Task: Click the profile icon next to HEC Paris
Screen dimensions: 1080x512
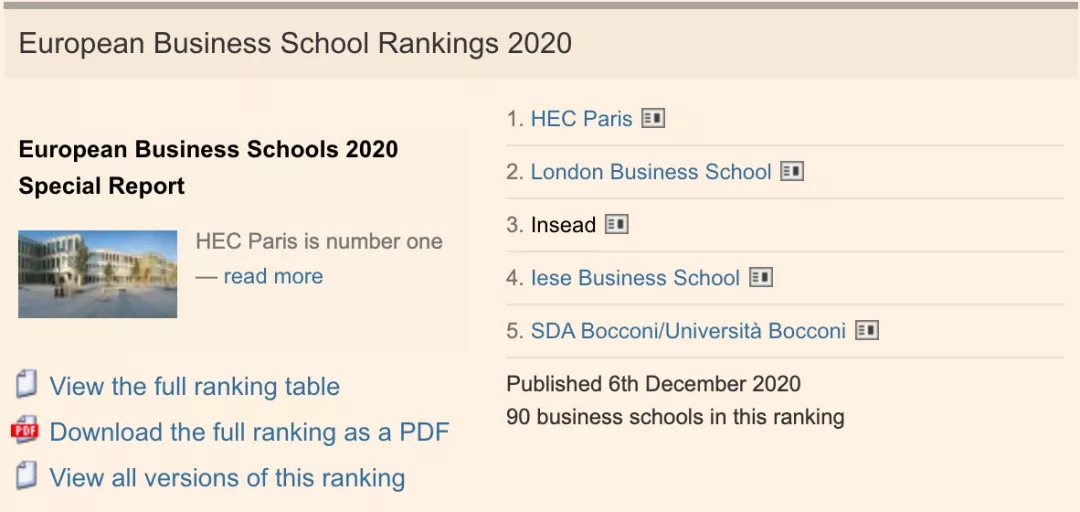Action: tap(653, 119)
